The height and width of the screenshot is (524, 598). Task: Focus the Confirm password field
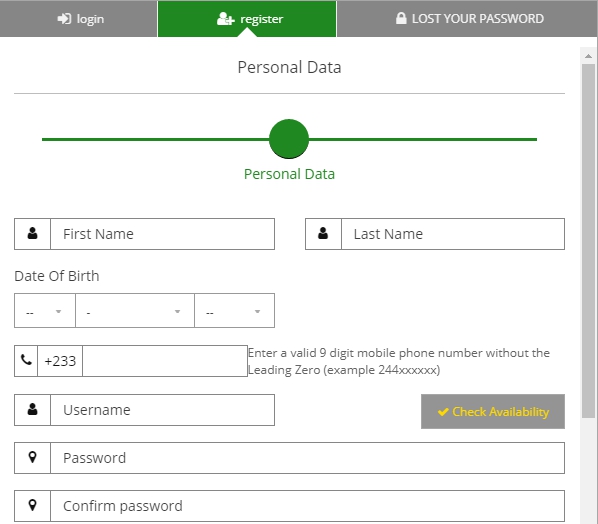pyautogui.click(x=307, y=506)
